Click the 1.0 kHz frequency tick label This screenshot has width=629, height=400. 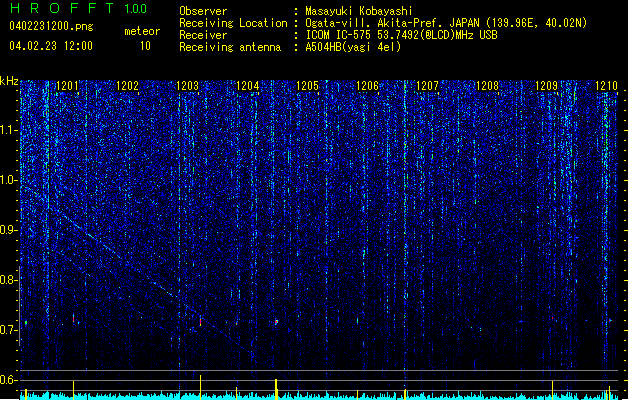coord(8,180)
